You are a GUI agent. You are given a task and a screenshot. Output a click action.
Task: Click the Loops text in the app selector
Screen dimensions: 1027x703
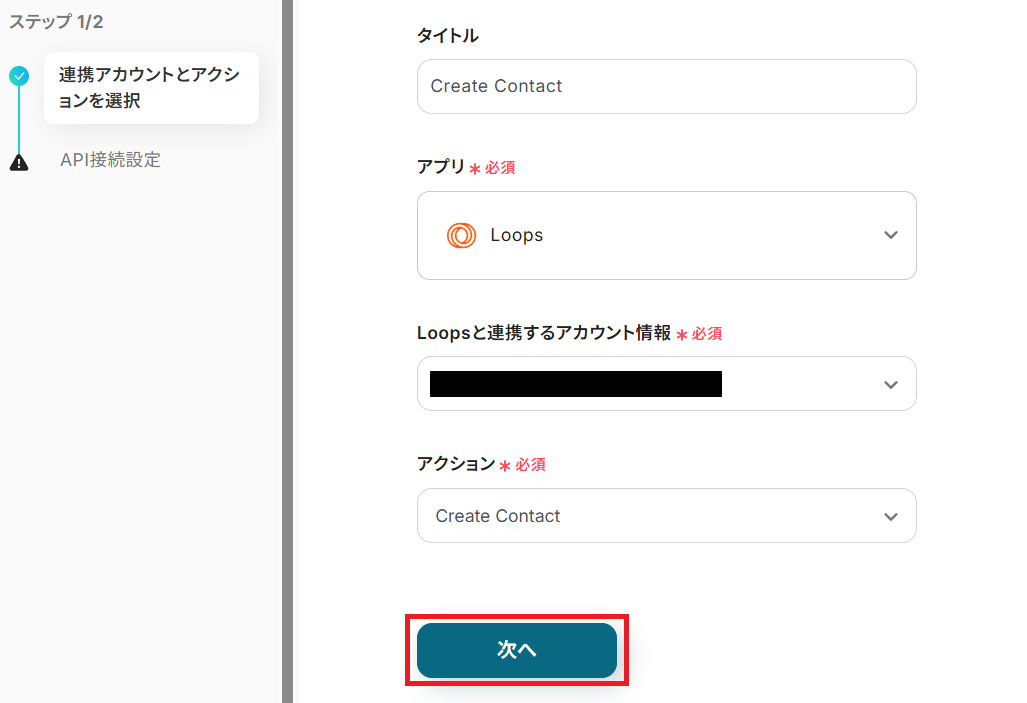click(516, 236)
